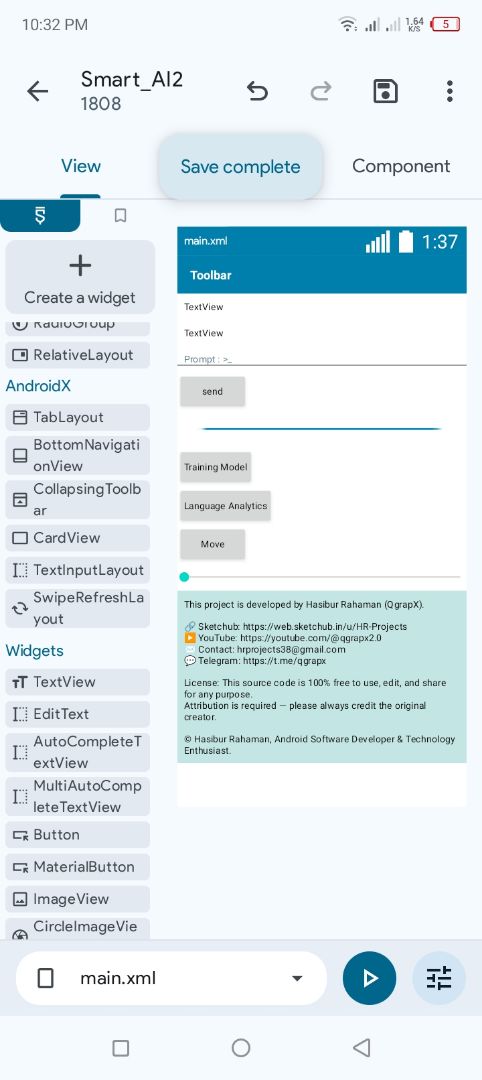Select the View tab

click(81, 166)
